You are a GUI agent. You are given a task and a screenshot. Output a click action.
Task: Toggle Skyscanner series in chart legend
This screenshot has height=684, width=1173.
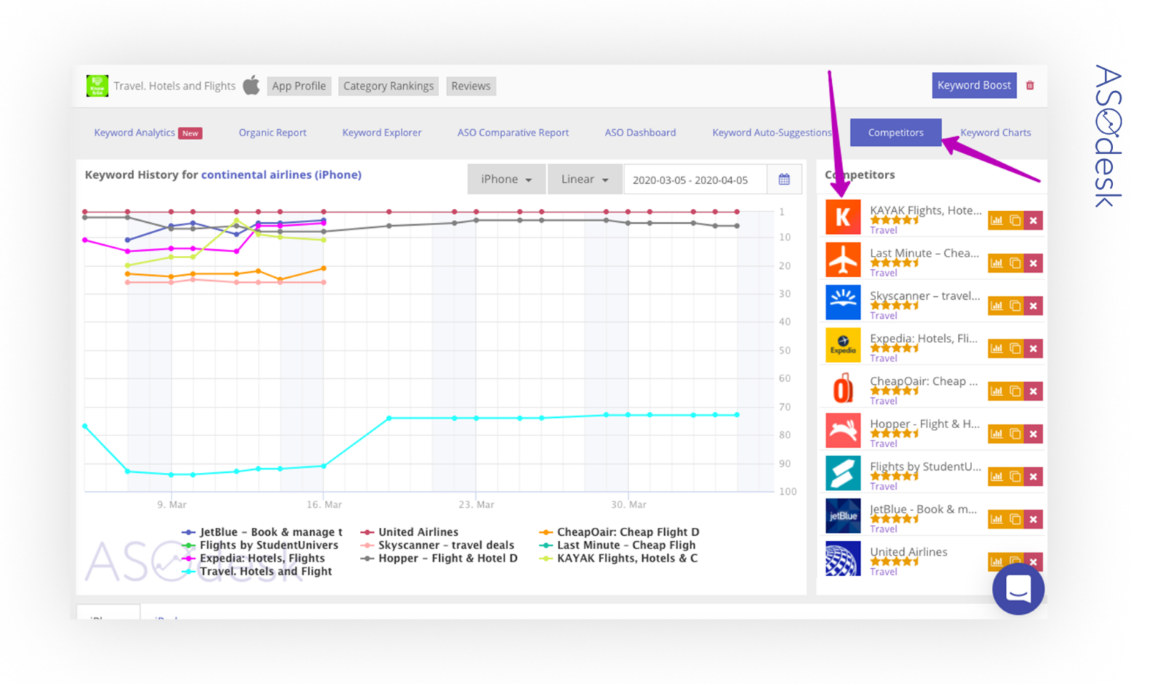[438, 545]
